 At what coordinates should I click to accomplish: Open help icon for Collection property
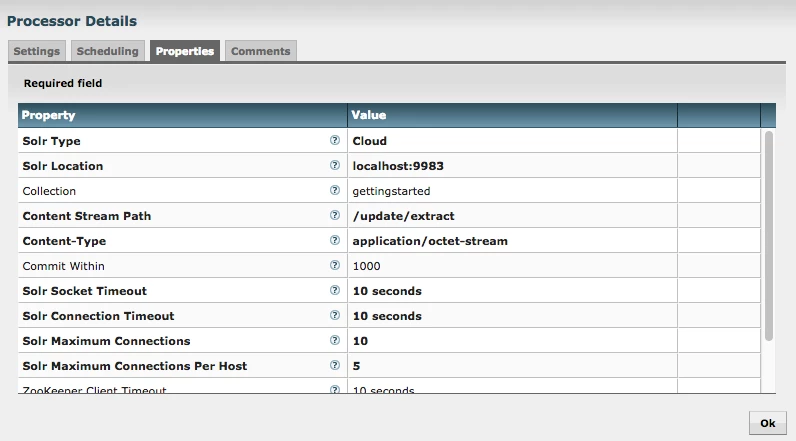coord(335,190)
